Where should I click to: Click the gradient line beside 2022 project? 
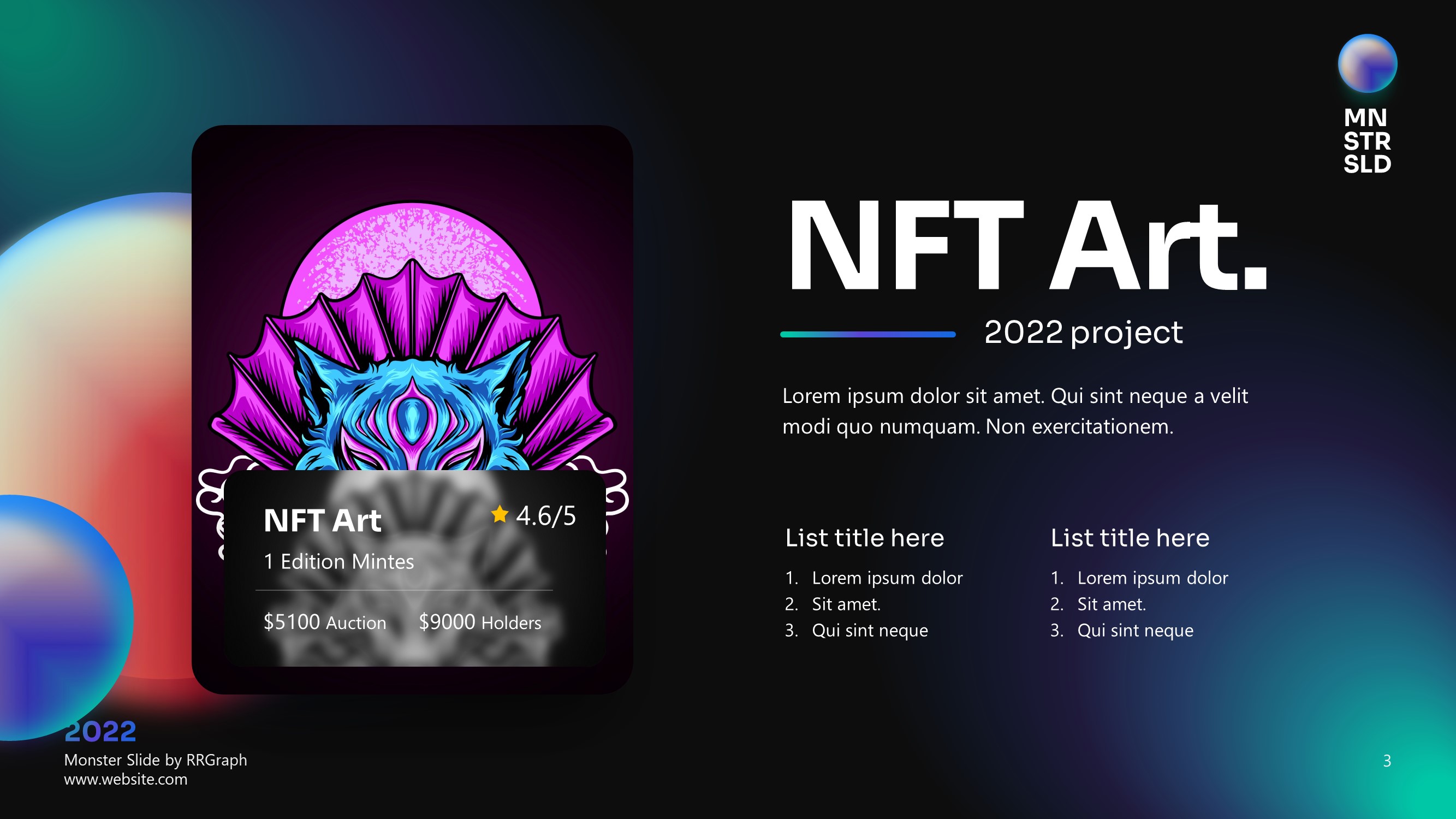click(x=867, y=334)
